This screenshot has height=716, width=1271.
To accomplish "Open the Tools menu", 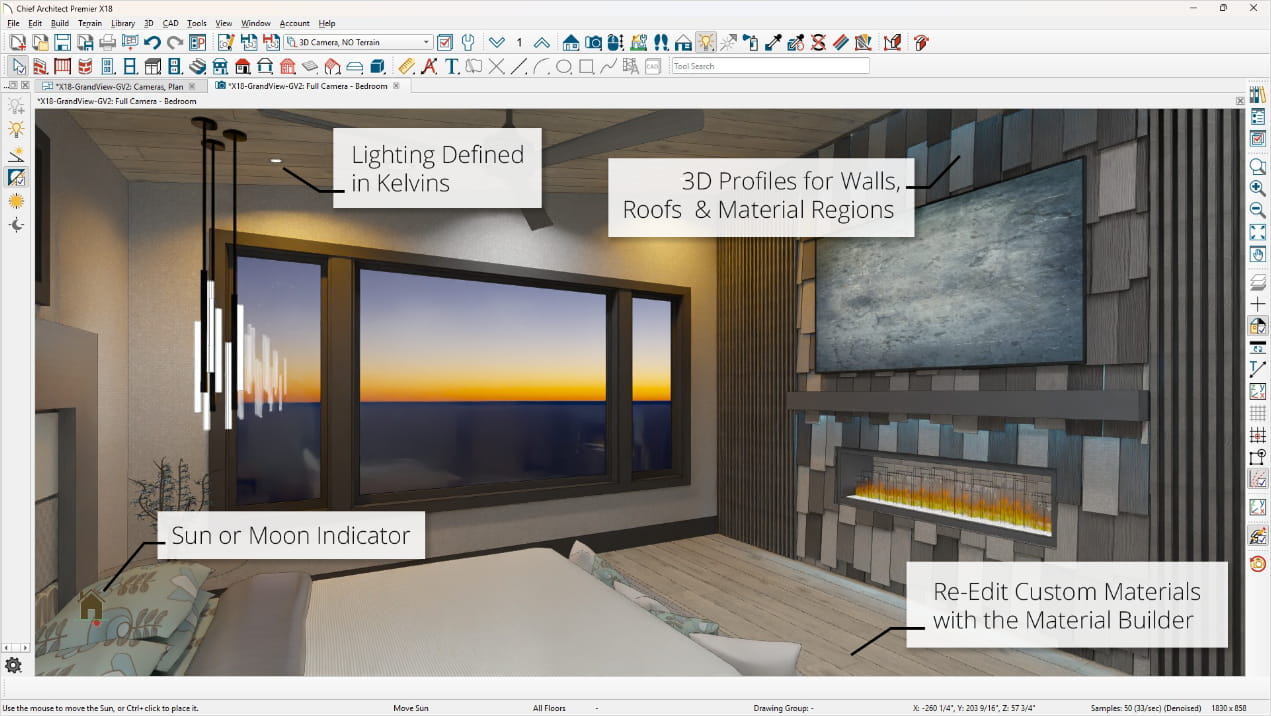I will pos(197,23).
